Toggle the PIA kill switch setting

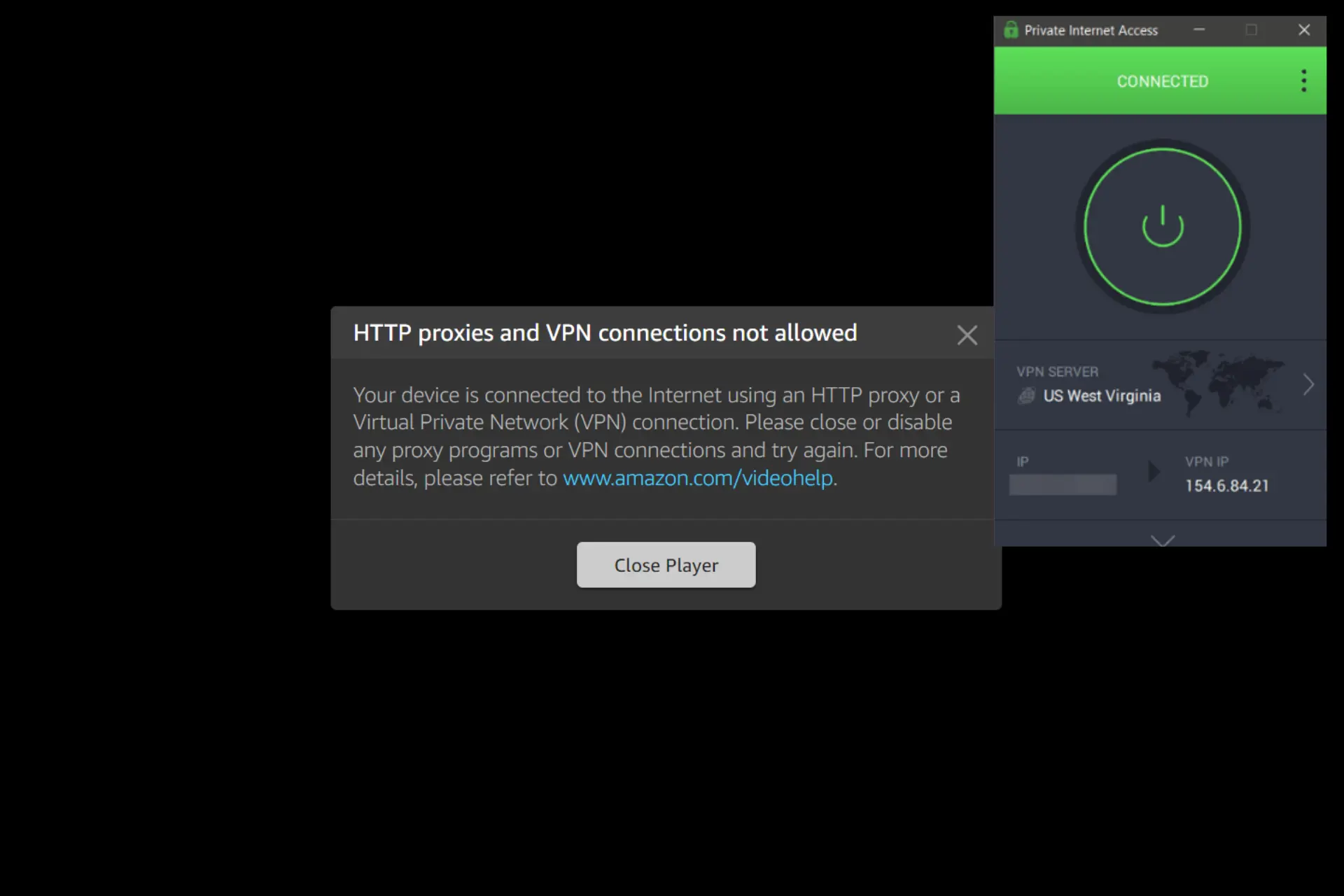(1163, 540)
